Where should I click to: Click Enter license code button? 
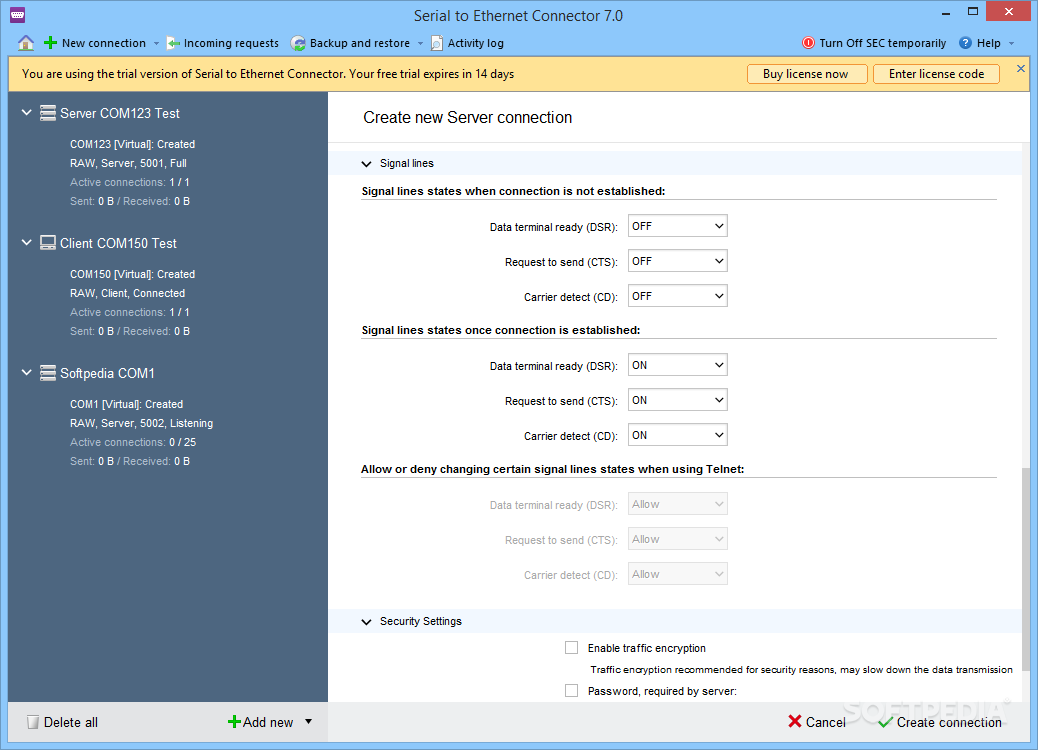(x=936, y=74)
